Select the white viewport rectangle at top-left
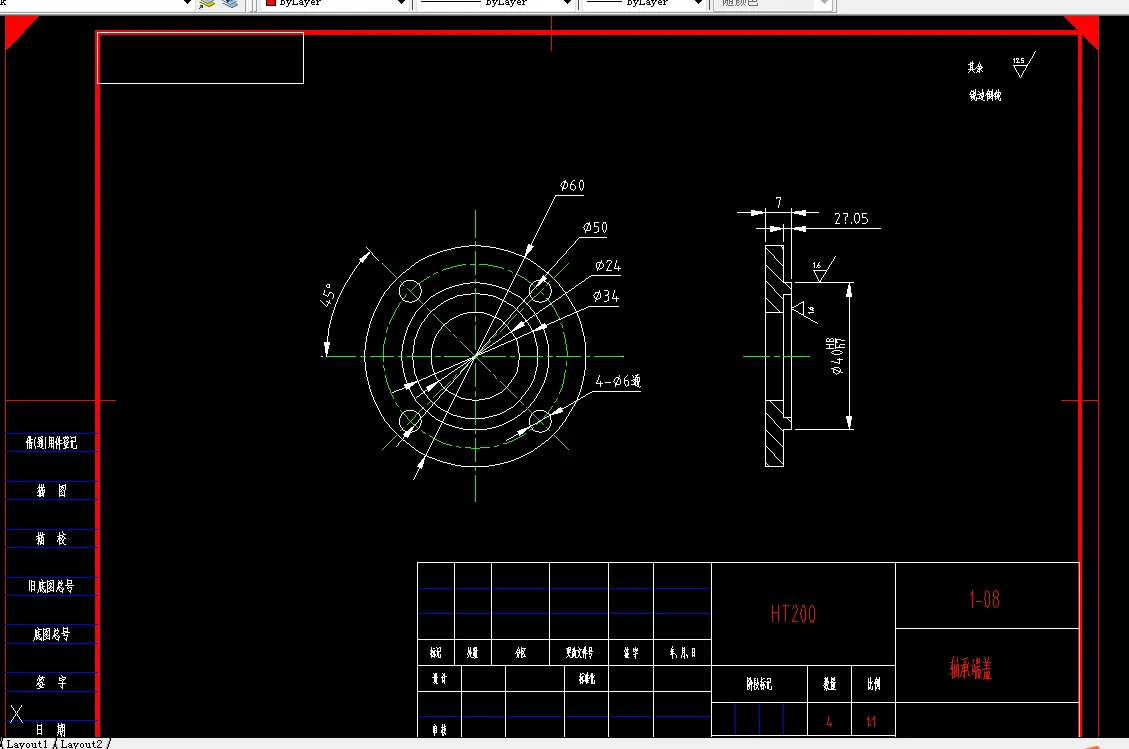The height and width of the screenshot is (749, 1129). click(200, 58)
